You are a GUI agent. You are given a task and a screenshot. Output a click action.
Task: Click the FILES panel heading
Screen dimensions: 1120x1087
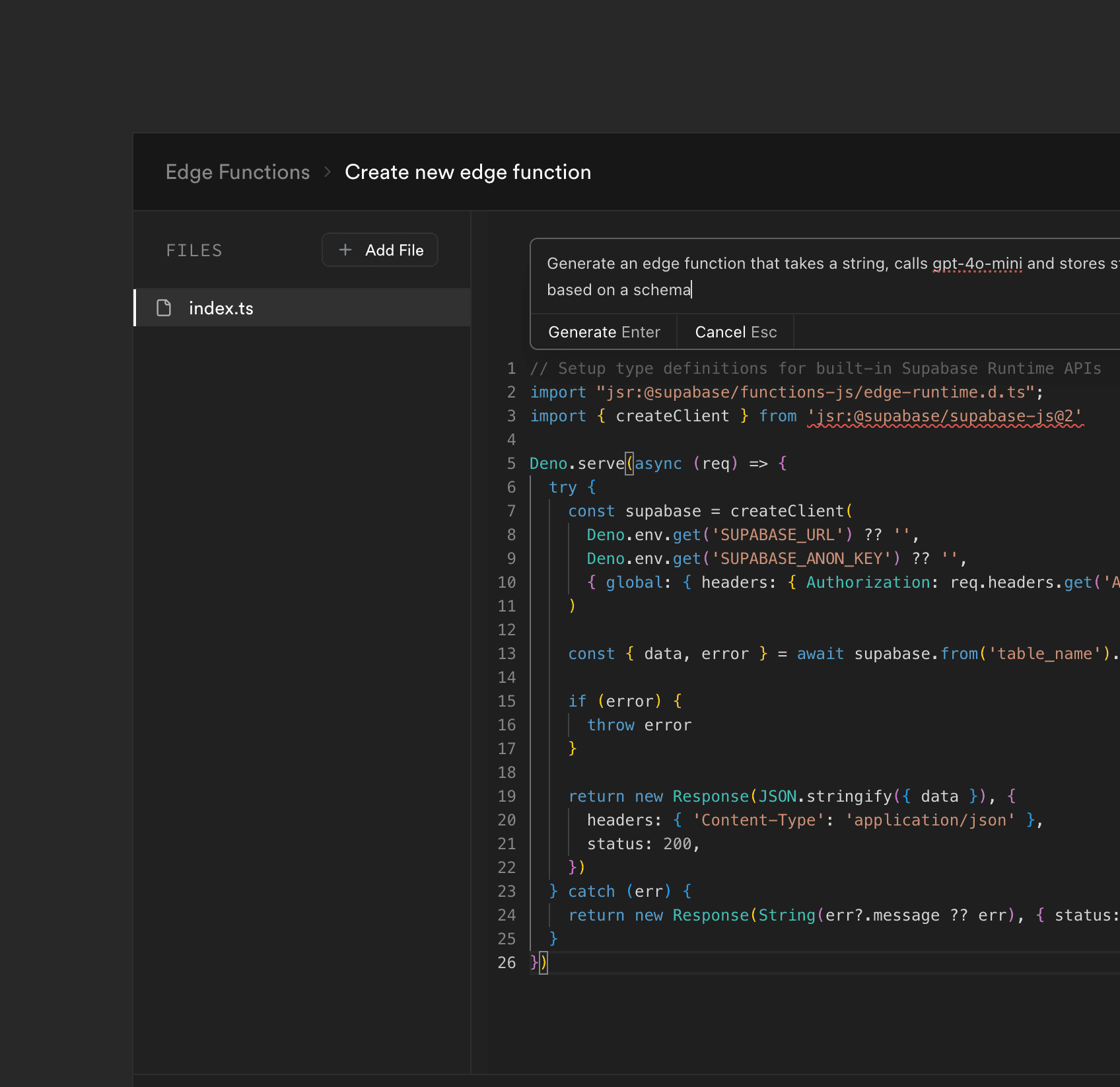(x=194, y=250)
